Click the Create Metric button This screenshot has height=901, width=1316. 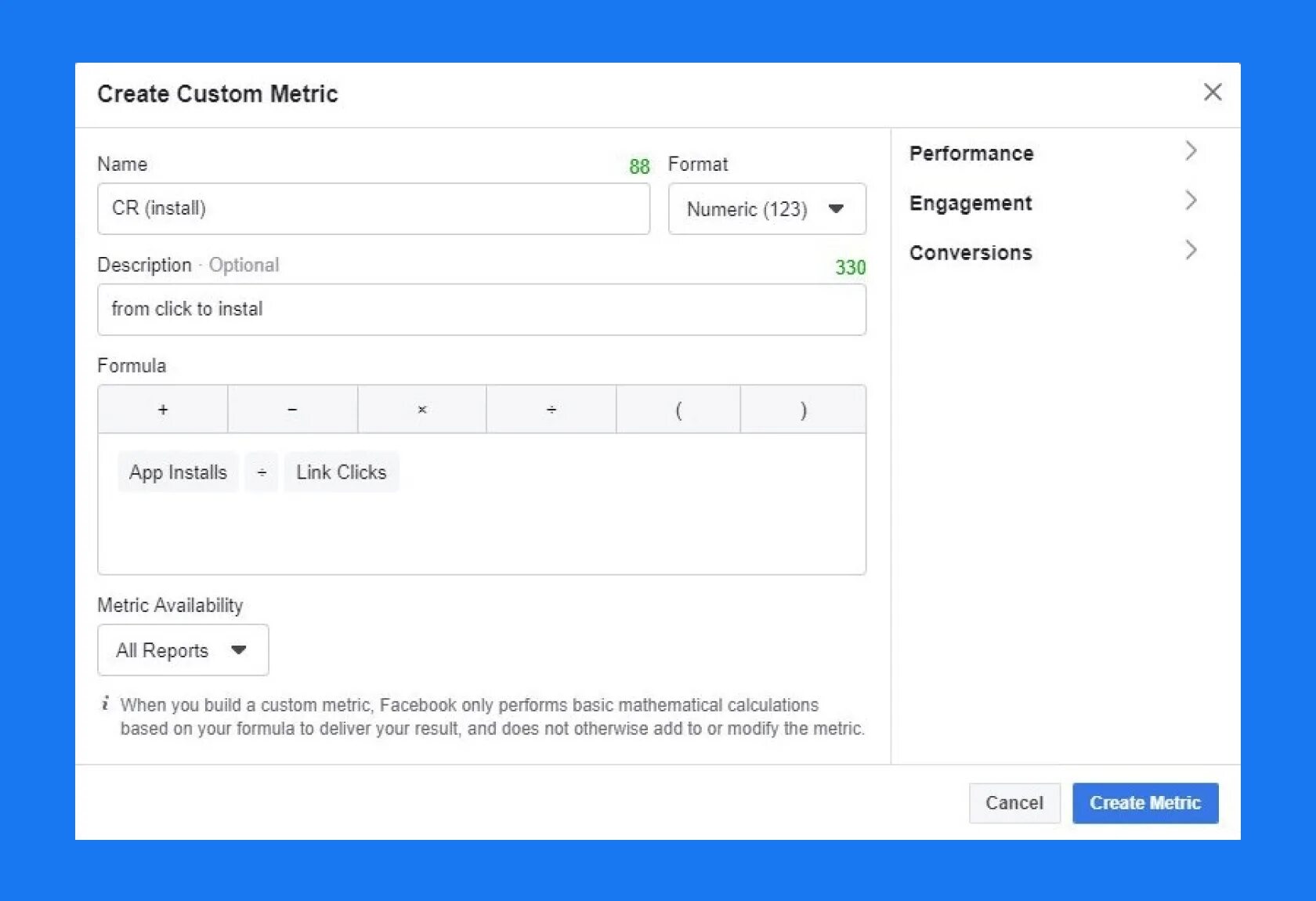tap(1144, 803)
